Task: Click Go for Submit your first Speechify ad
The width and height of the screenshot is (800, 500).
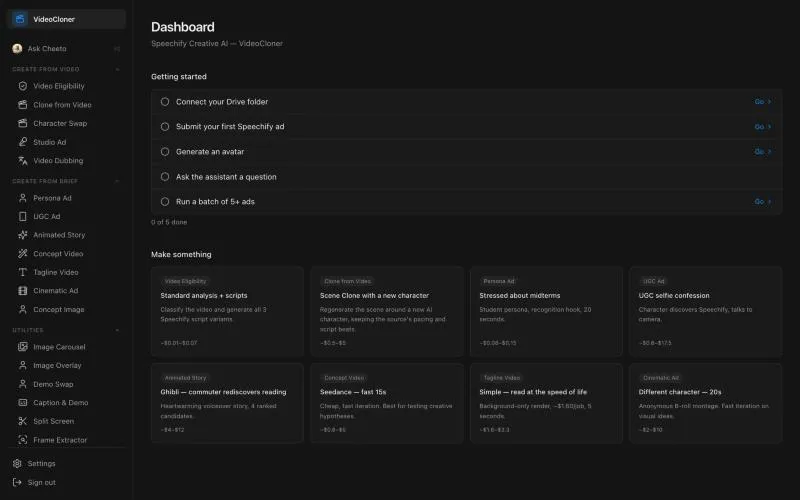Action: click(x=763, y=127)
